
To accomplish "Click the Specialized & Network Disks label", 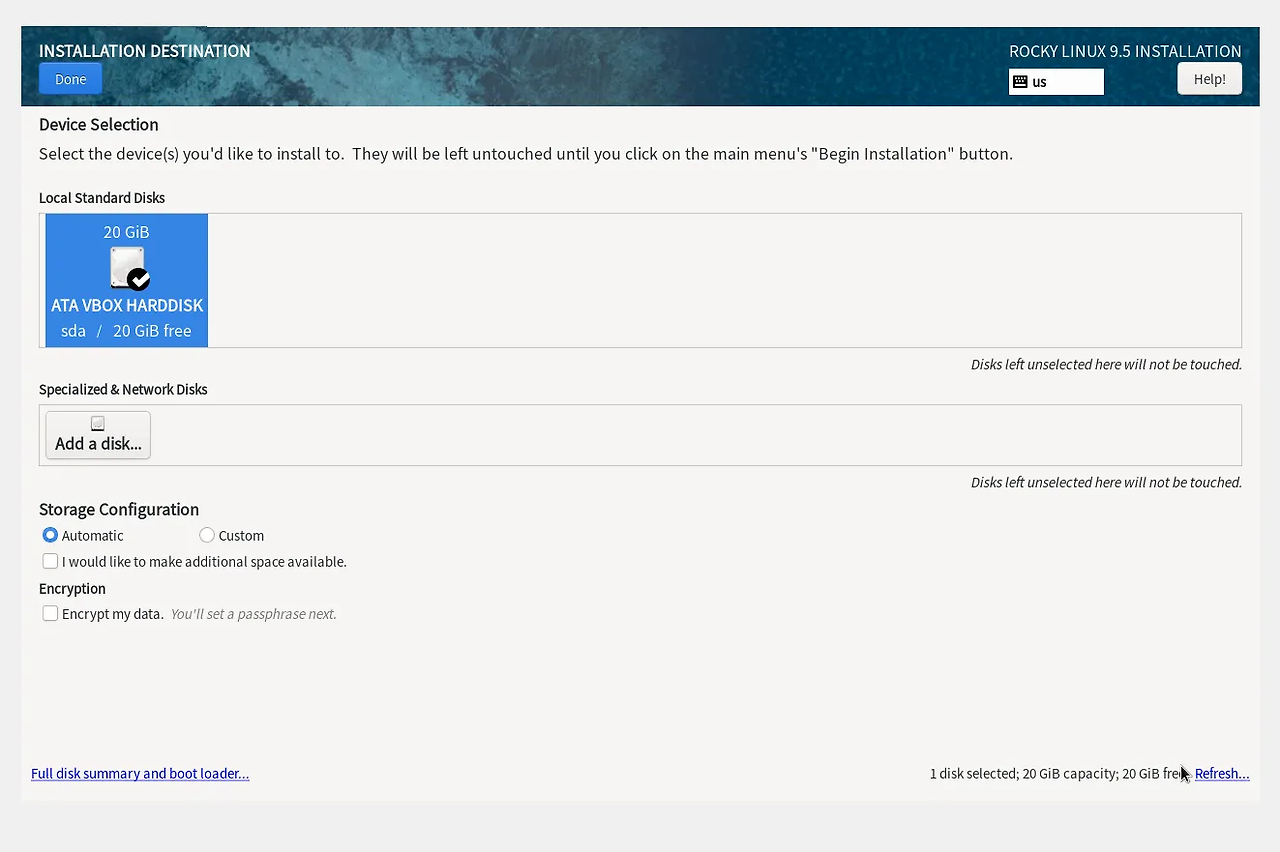I will tap(123, 389).
